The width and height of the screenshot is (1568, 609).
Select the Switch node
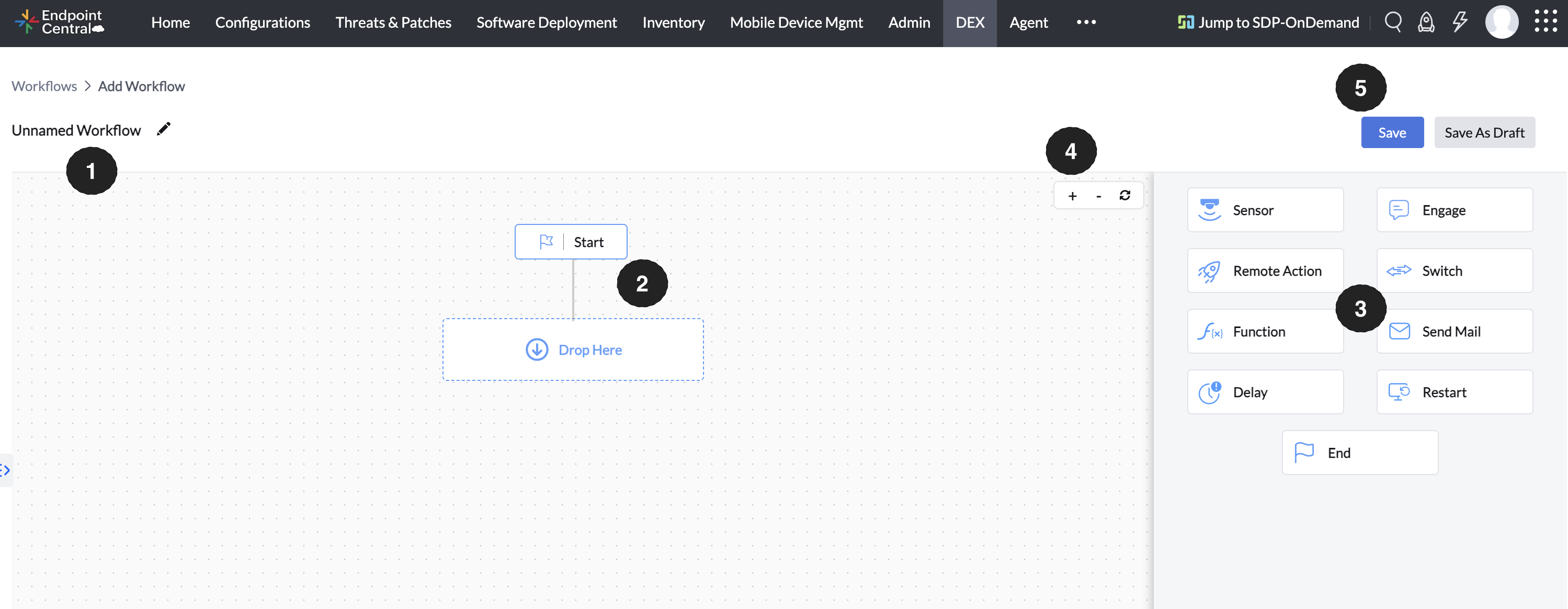click(x=1455, y=270)
